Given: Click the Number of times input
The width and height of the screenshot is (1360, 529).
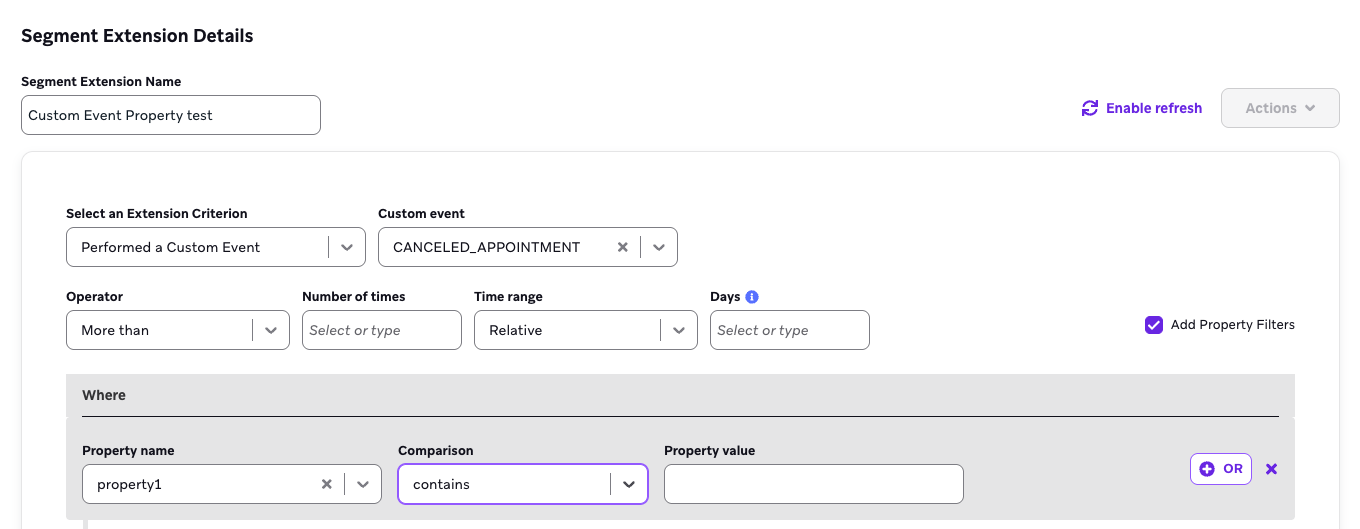Looking at the screenshot, I should (x=382, y=330).
